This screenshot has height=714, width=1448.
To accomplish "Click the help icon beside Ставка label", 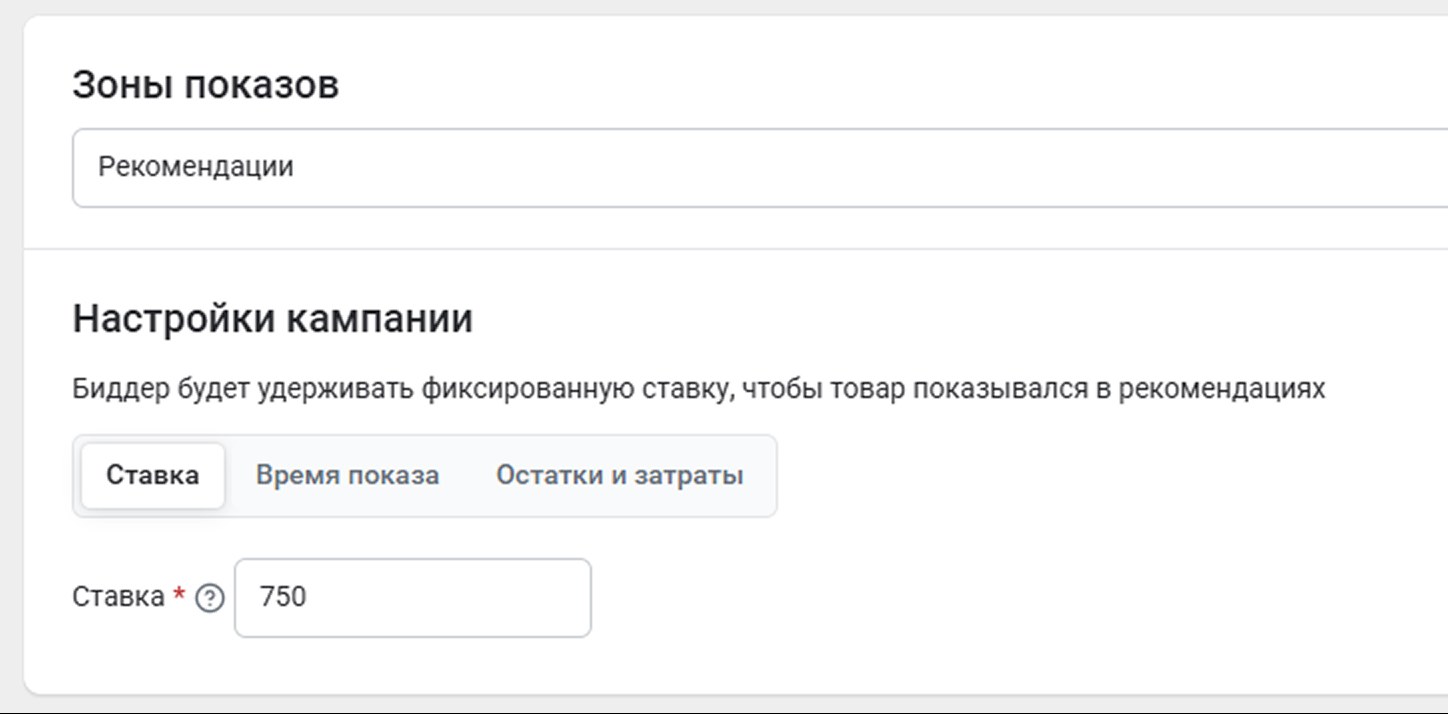I will tap(209, 598).
